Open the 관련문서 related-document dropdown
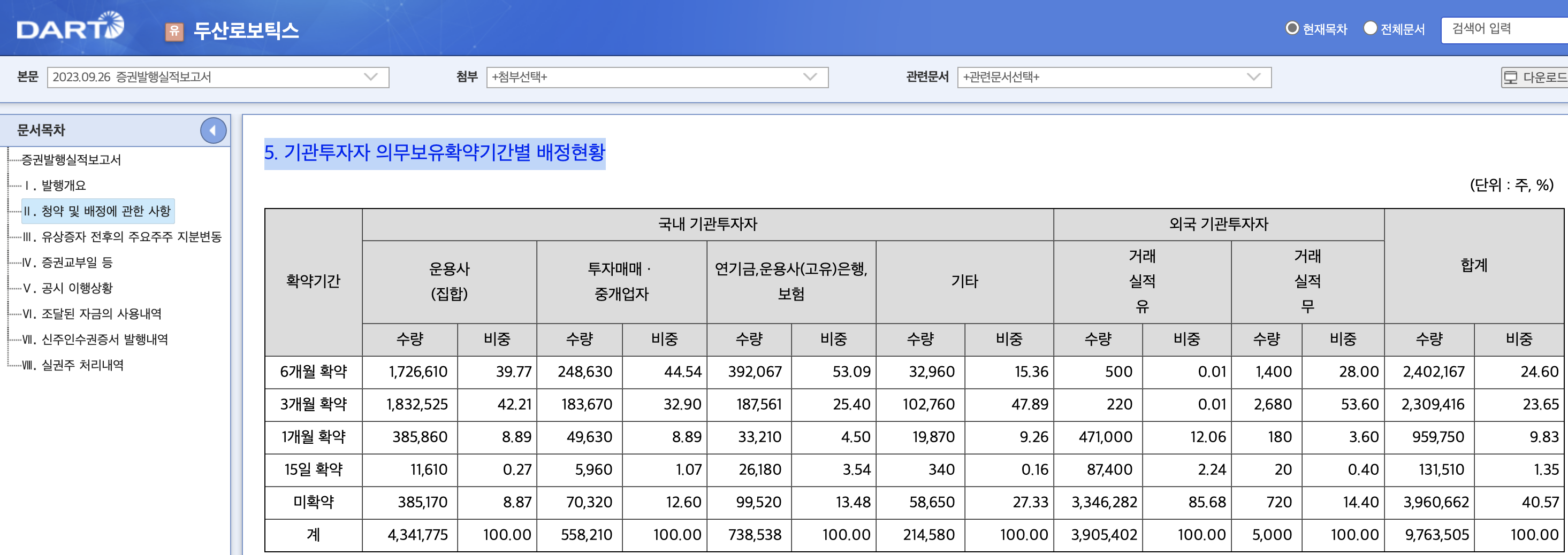The image size is (1568, 555). [x=1114, y=77]
